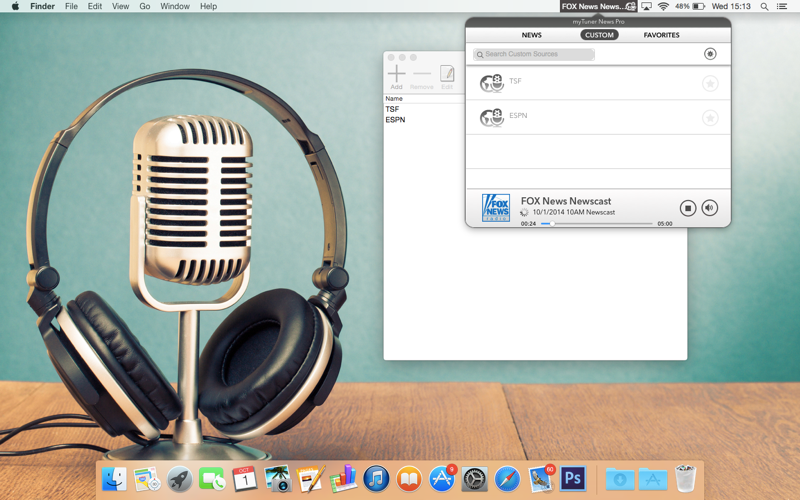This screenshot has width=800, height=500.
Task: Click the 00:24 elapsed time label
Action: pyautogui.click(x=528, y=223)
